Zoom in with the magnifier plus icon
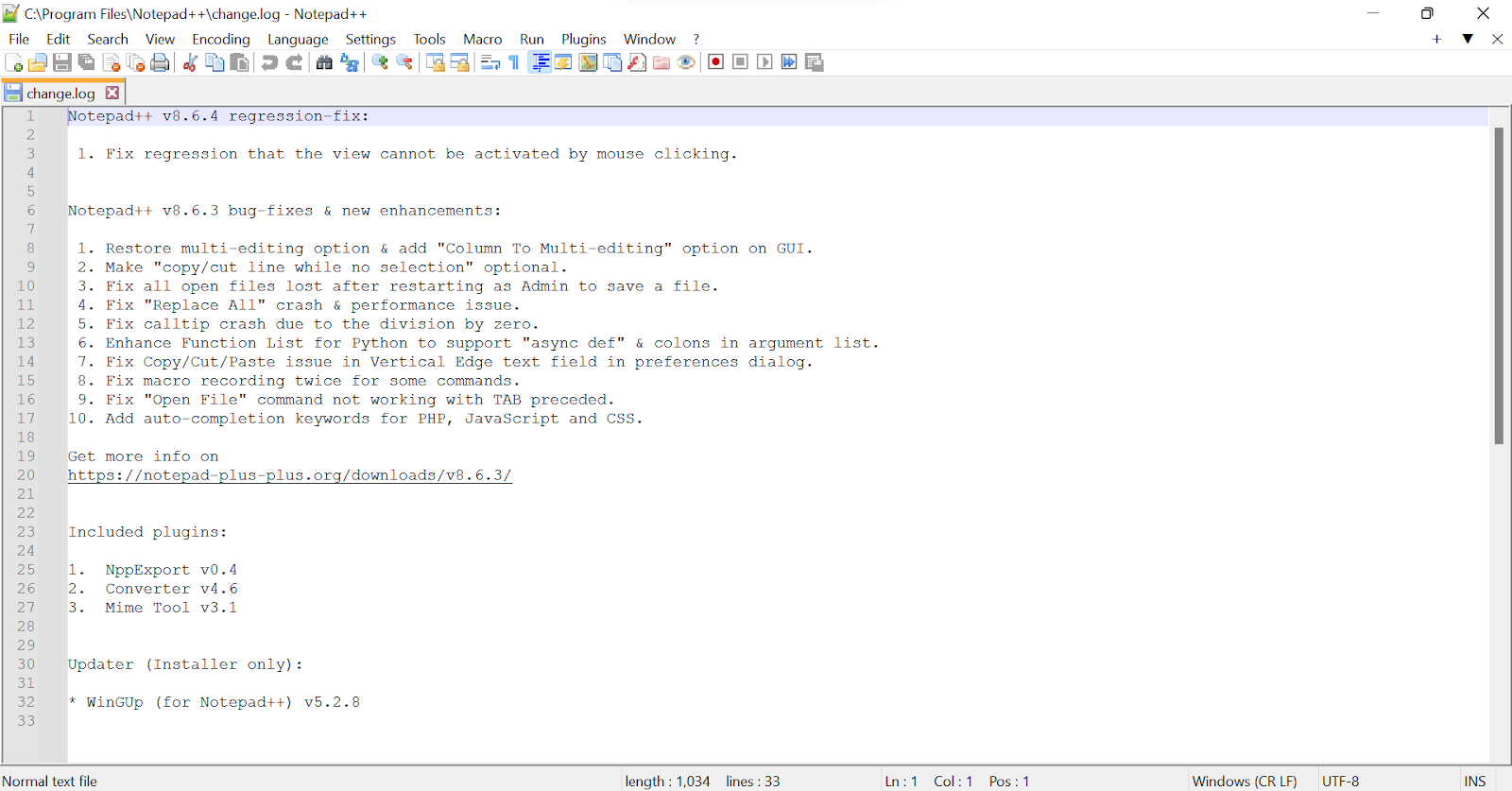Screen dimensions: 1512x791 click(380, 62)
